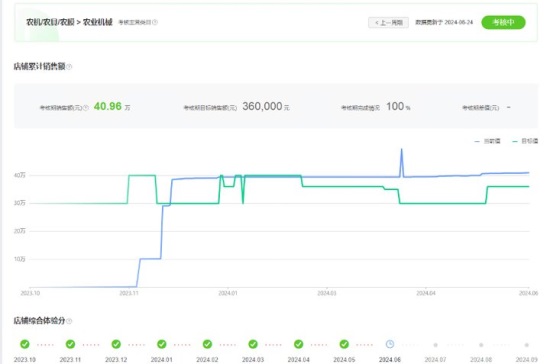
Task: Select the 2024.03 checkmark milestone
Action: [253, 344]
